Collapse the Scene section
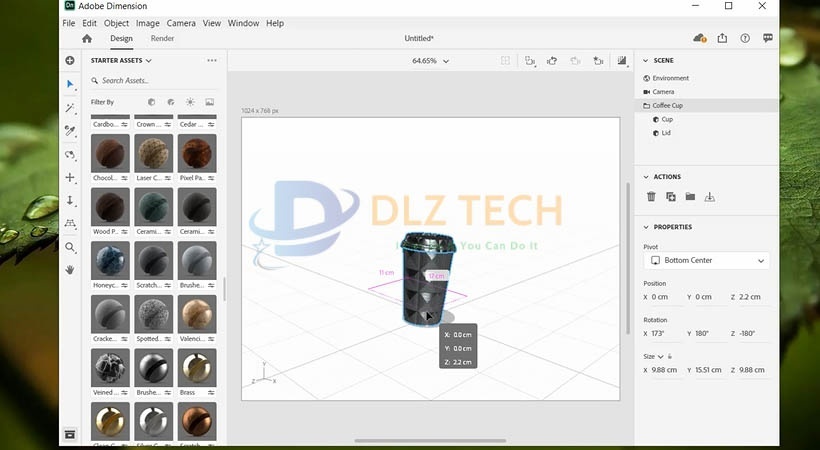820x450 pixels. tap(646, 61)
